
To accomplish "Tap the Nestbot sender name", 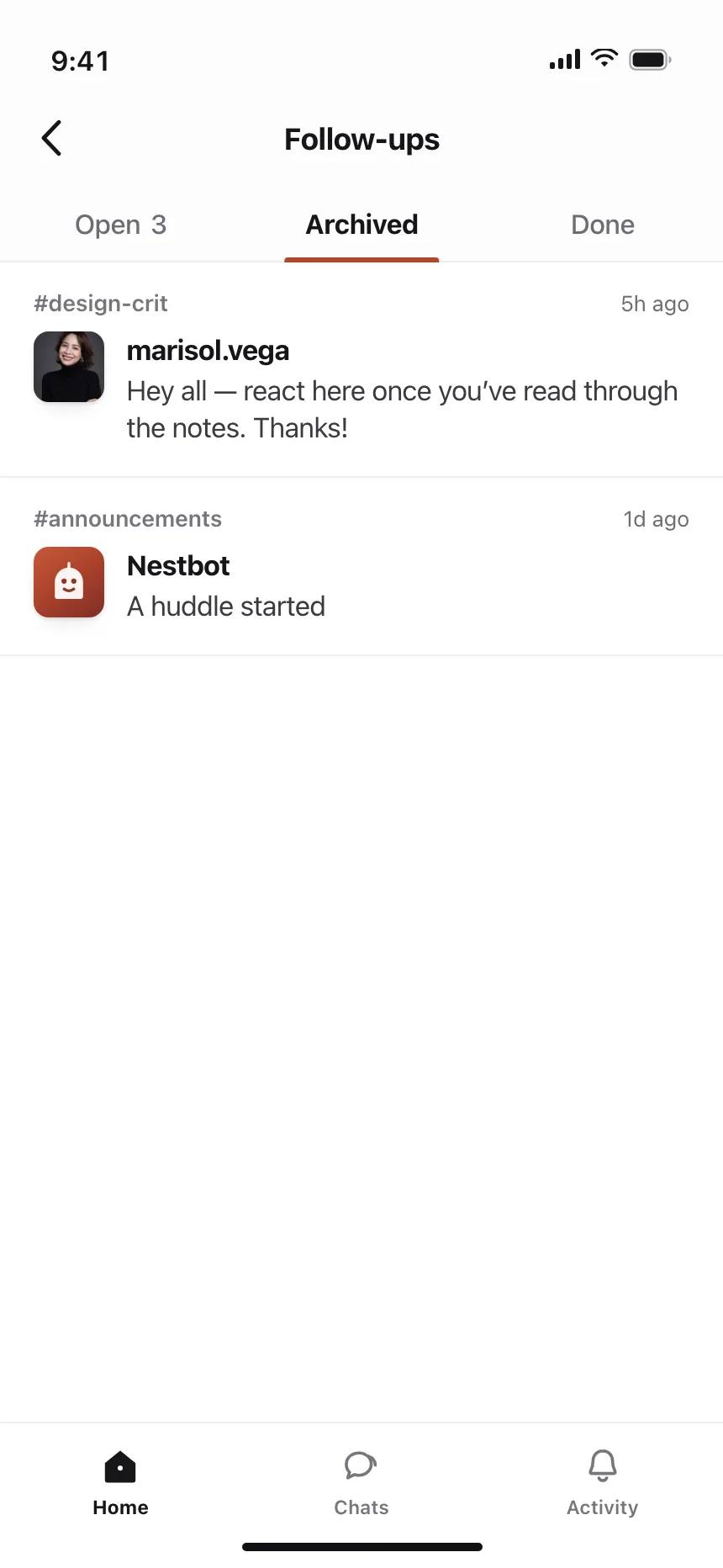I will click(178, 566).
